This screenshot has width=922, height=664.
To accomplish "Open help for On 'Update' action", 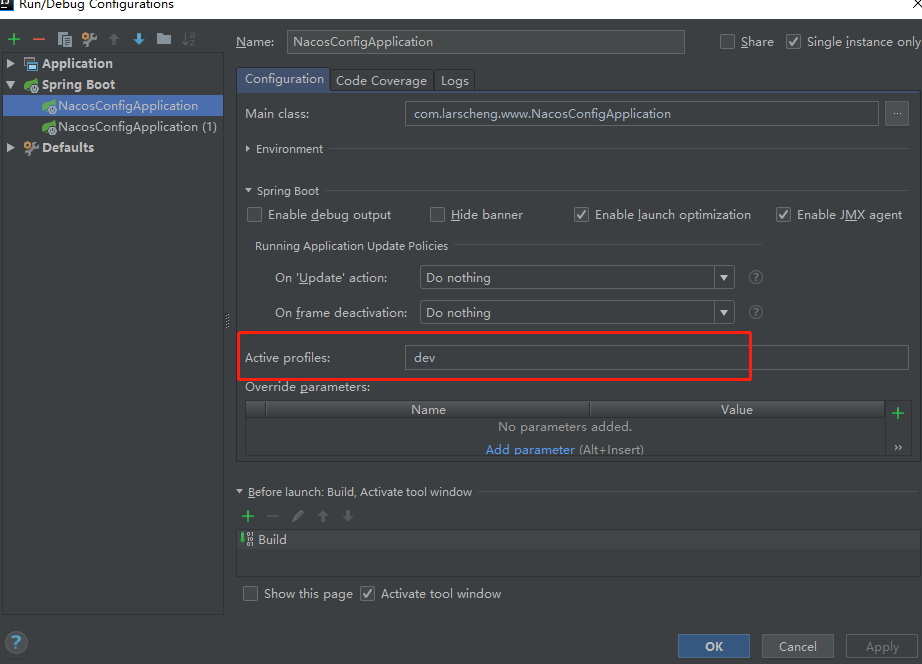I will (x=756, y=277).
